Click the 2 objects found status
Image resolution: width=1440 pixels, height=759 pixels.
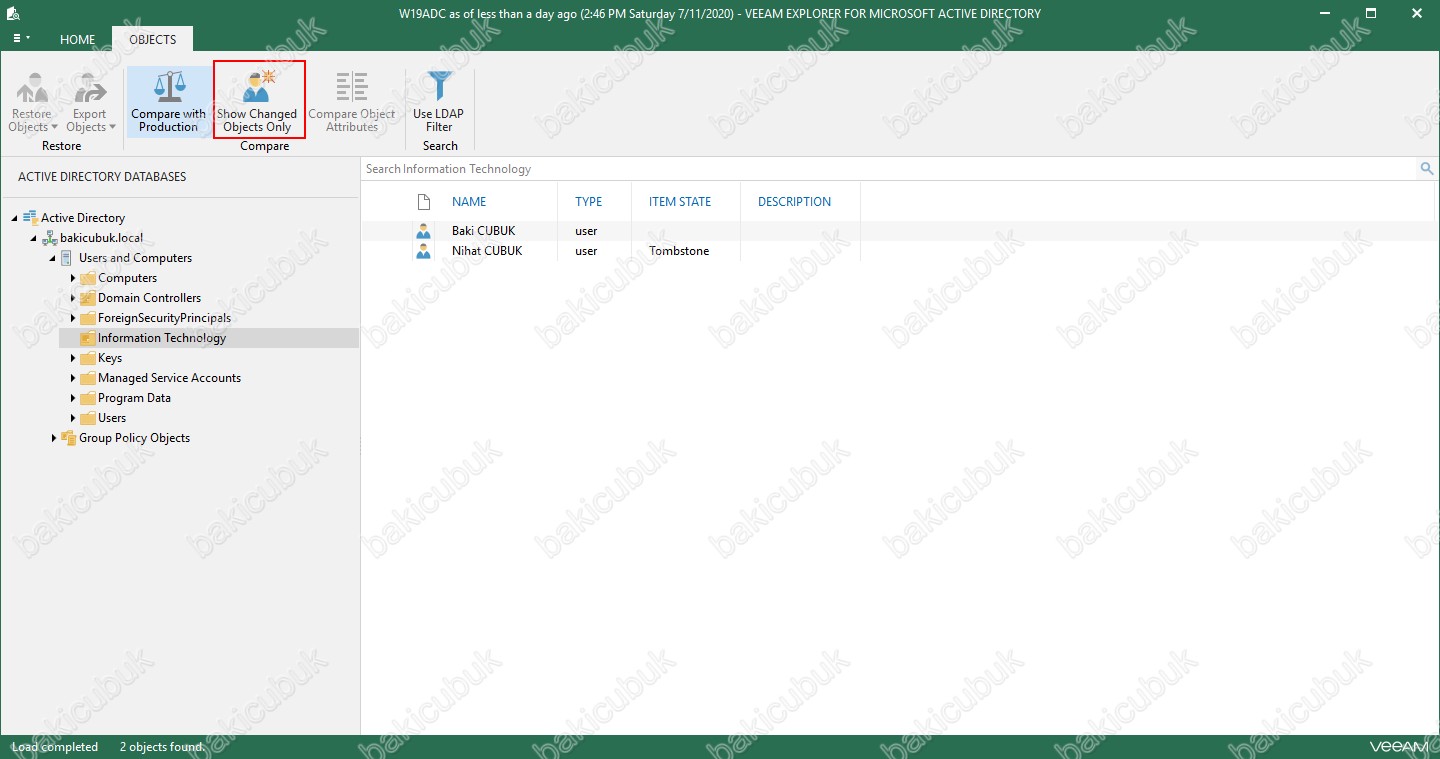[160, 747]
